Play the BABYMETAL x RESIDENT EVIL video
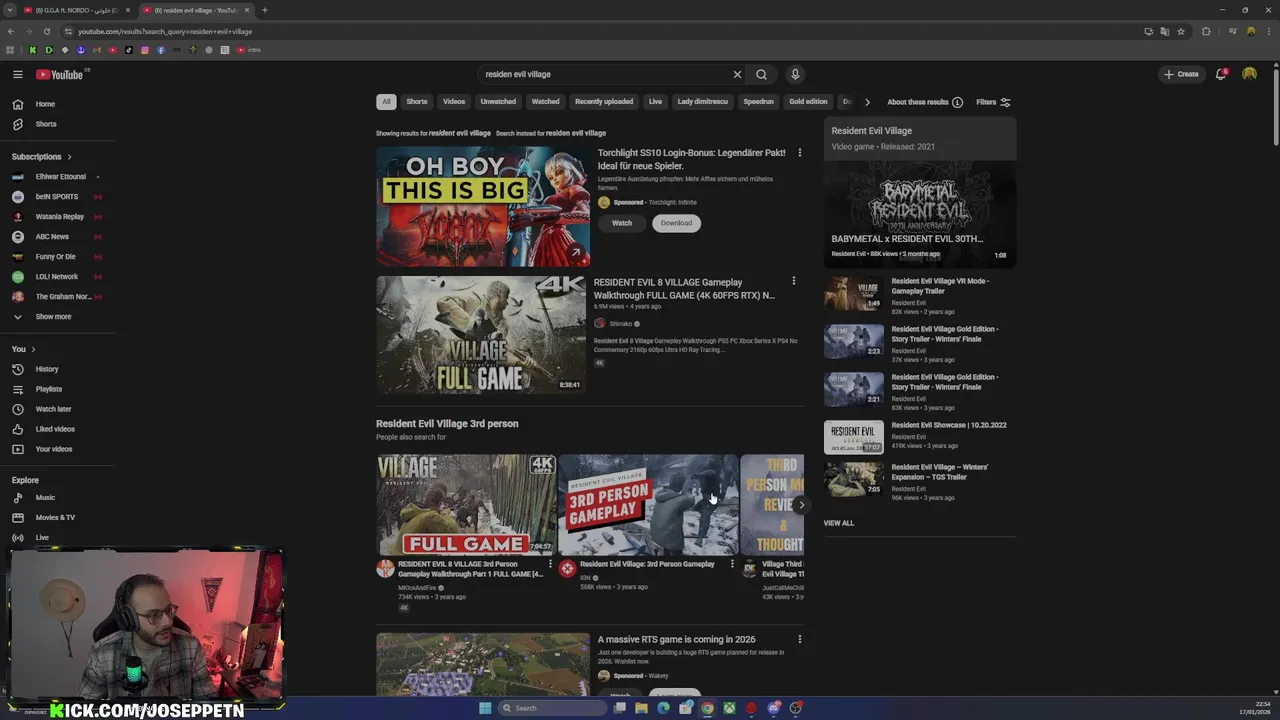This screenshot has width=1280, height=720. pos(919,214)
